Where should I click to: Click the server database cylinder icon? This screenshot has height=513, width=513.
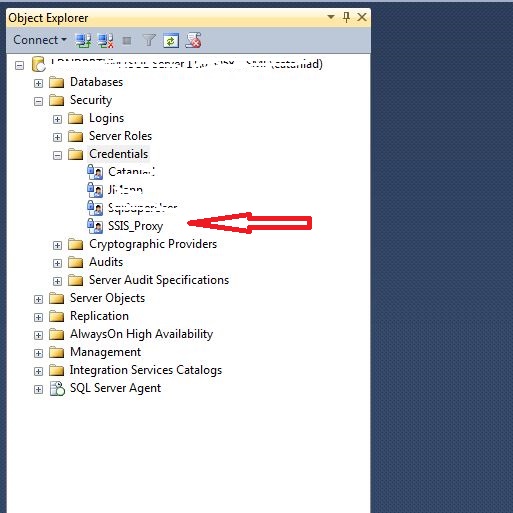[38, 64]
